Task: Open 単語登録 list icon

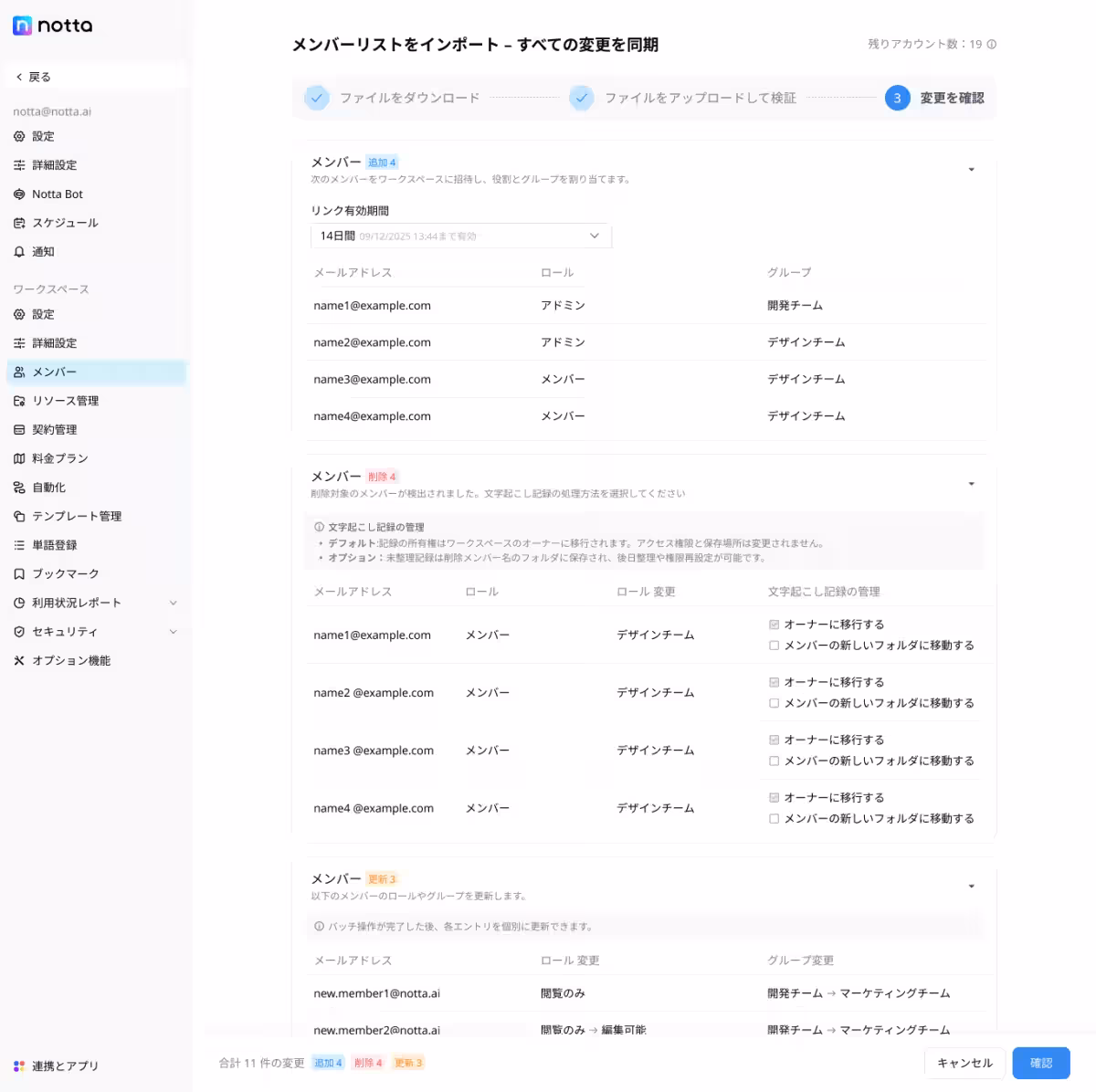Action: pos(19,545)
